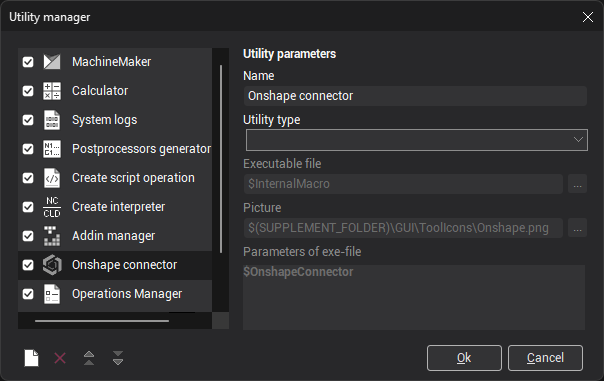Select the MachineMaker list row
This screenshot has height=381, width=604.
pos(115,62)
